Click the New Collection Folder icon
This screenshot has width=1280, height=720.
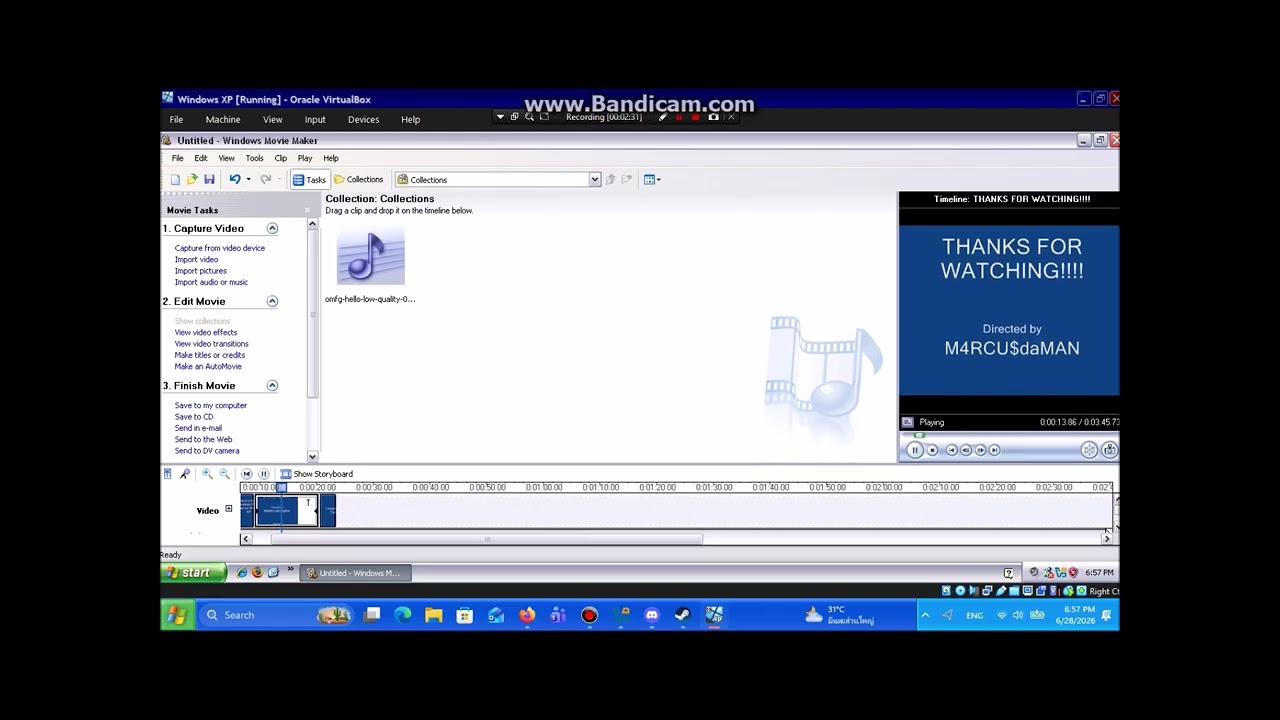click(627, 180)
